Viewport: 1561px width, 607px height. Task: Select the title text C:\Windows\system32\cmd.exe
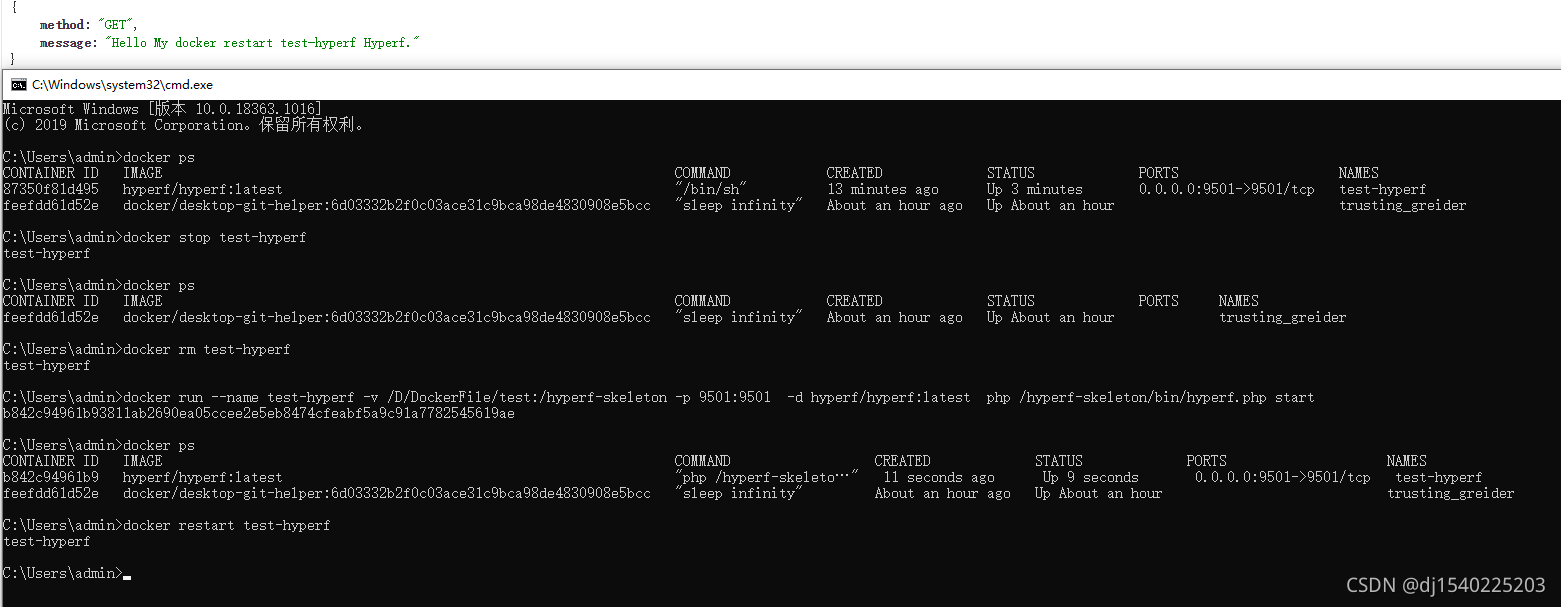pyautogui.click(x=119, y=84)
